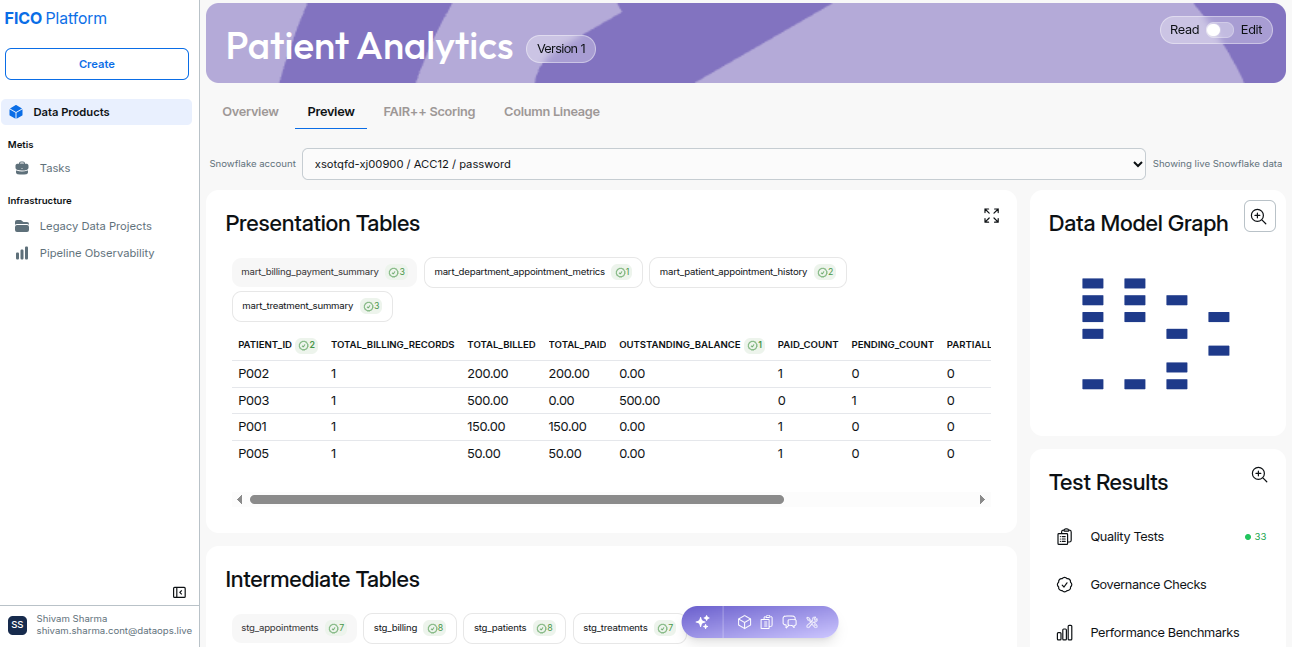Open Data Products in the sidebar

point(97,112)
